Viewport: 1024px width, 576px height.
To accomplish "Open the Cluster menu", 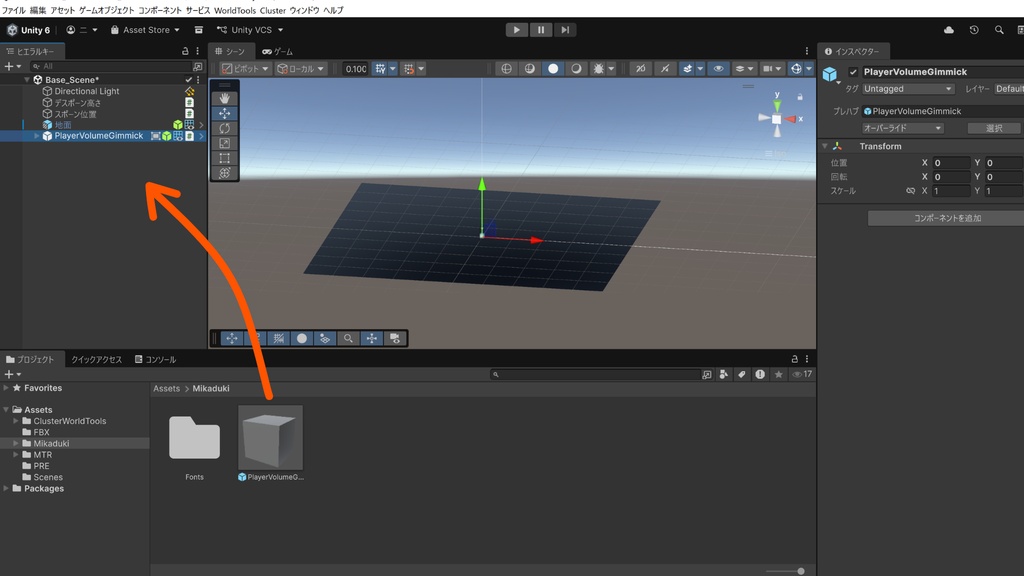I will 273,10.
